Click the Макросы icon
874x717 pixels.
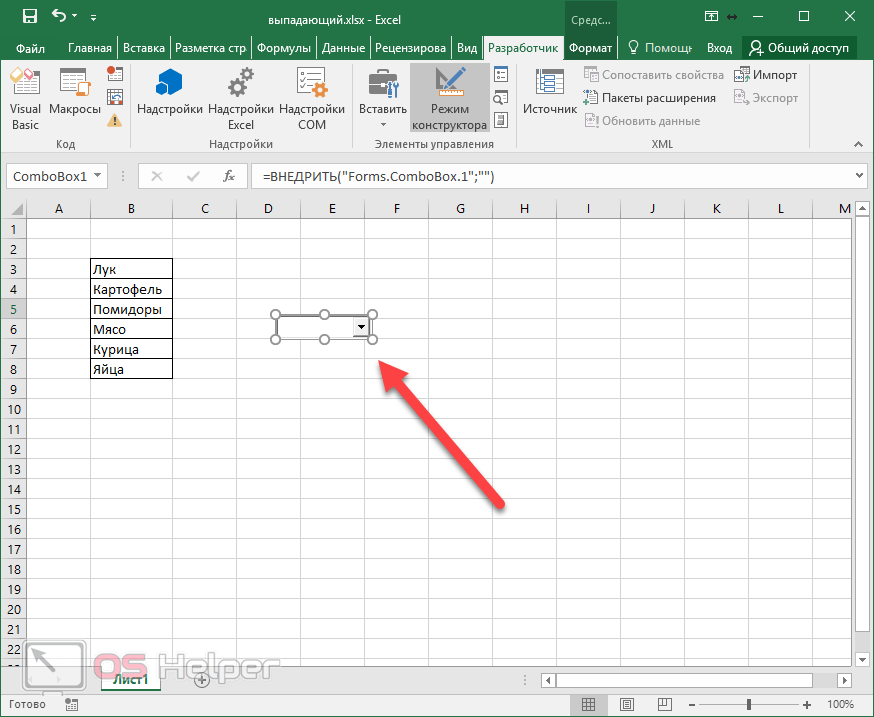[74, 99]
